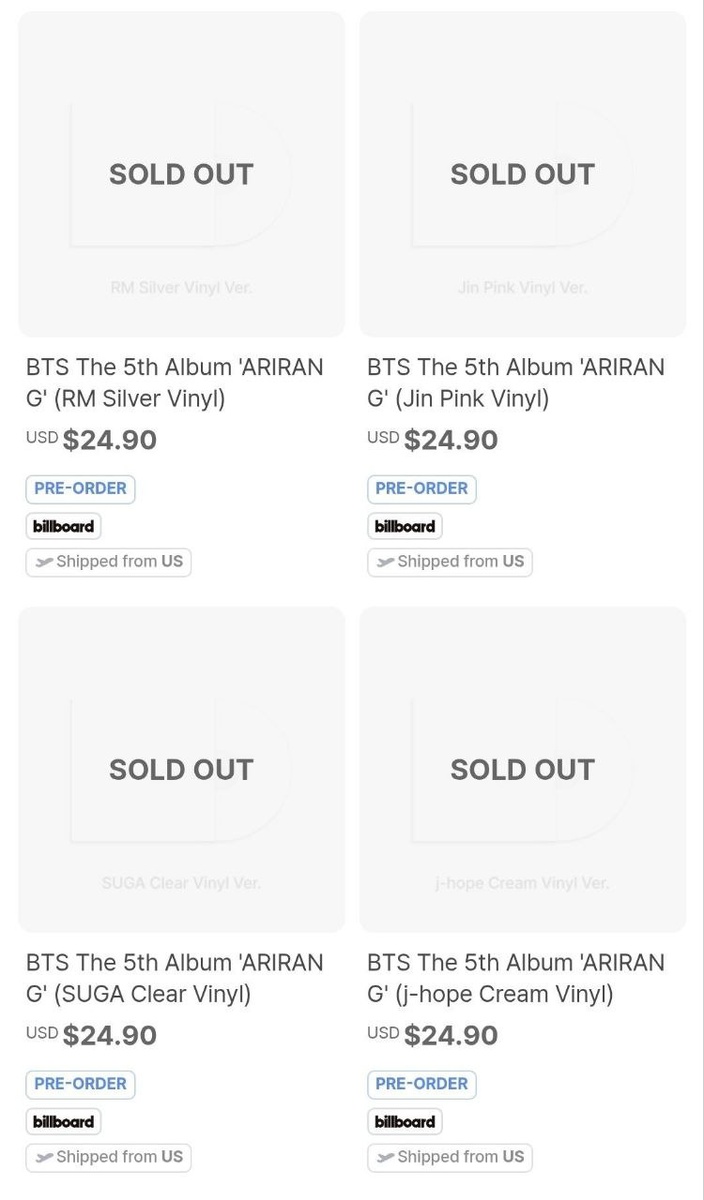The width and height of the screenshot is (704, 1200).
Task: Open the 'ARIRANG' (RM Silver Vinyl) title link
Action: [175, 383]
